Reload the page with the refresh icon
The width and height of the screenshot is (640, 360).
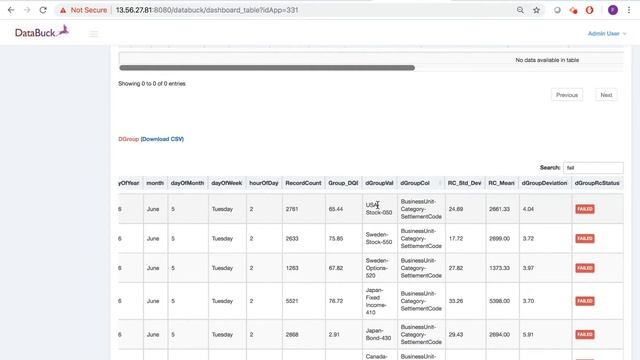(43, 10)
